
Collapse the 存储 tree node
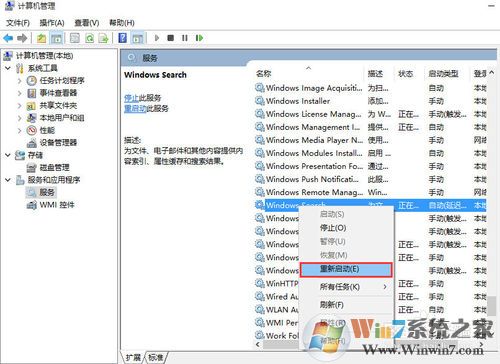(x=8, y=155)
